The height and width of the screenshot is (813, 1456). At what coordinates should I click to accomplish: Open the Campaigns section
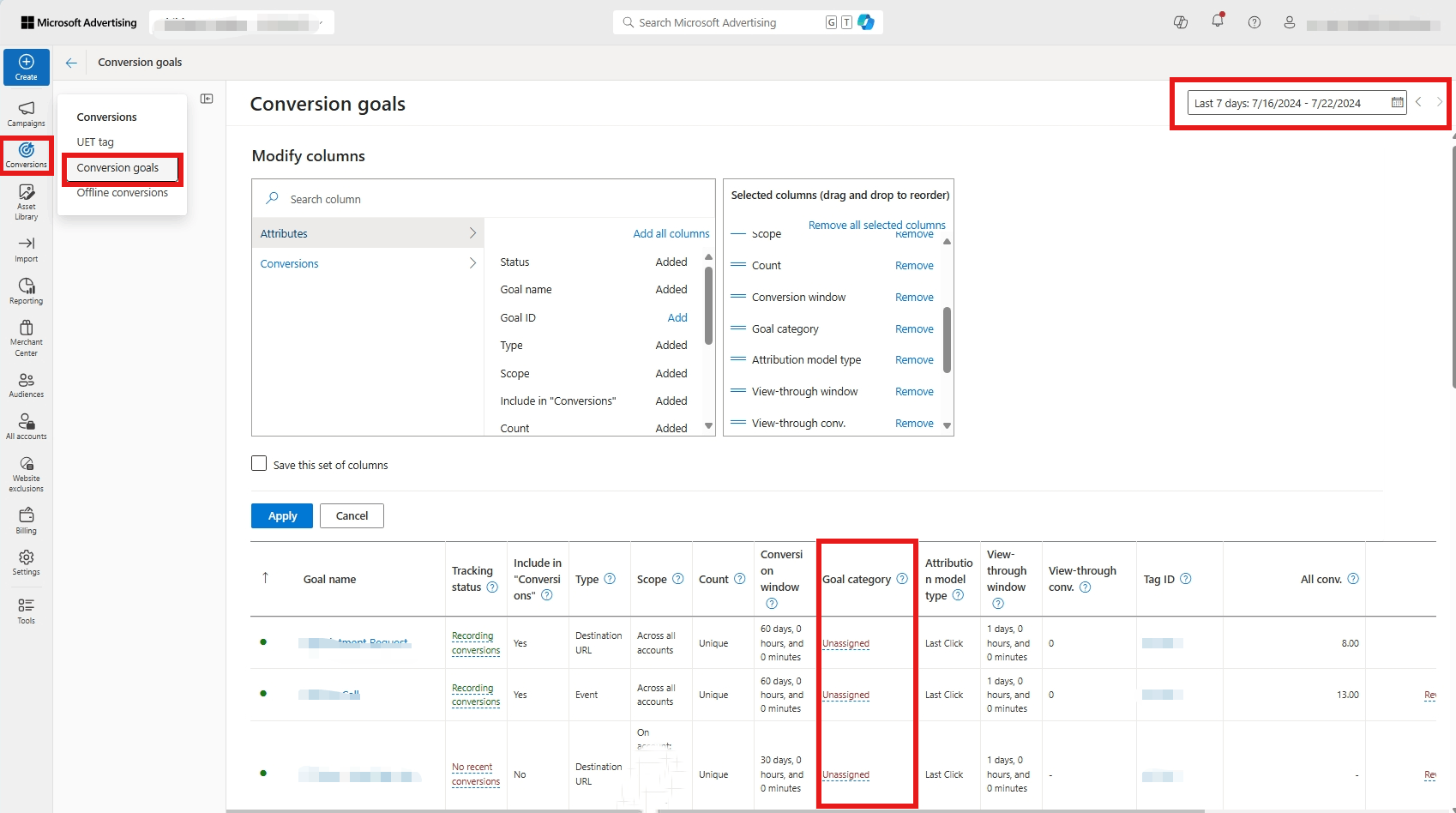click(x=26, y=114)
